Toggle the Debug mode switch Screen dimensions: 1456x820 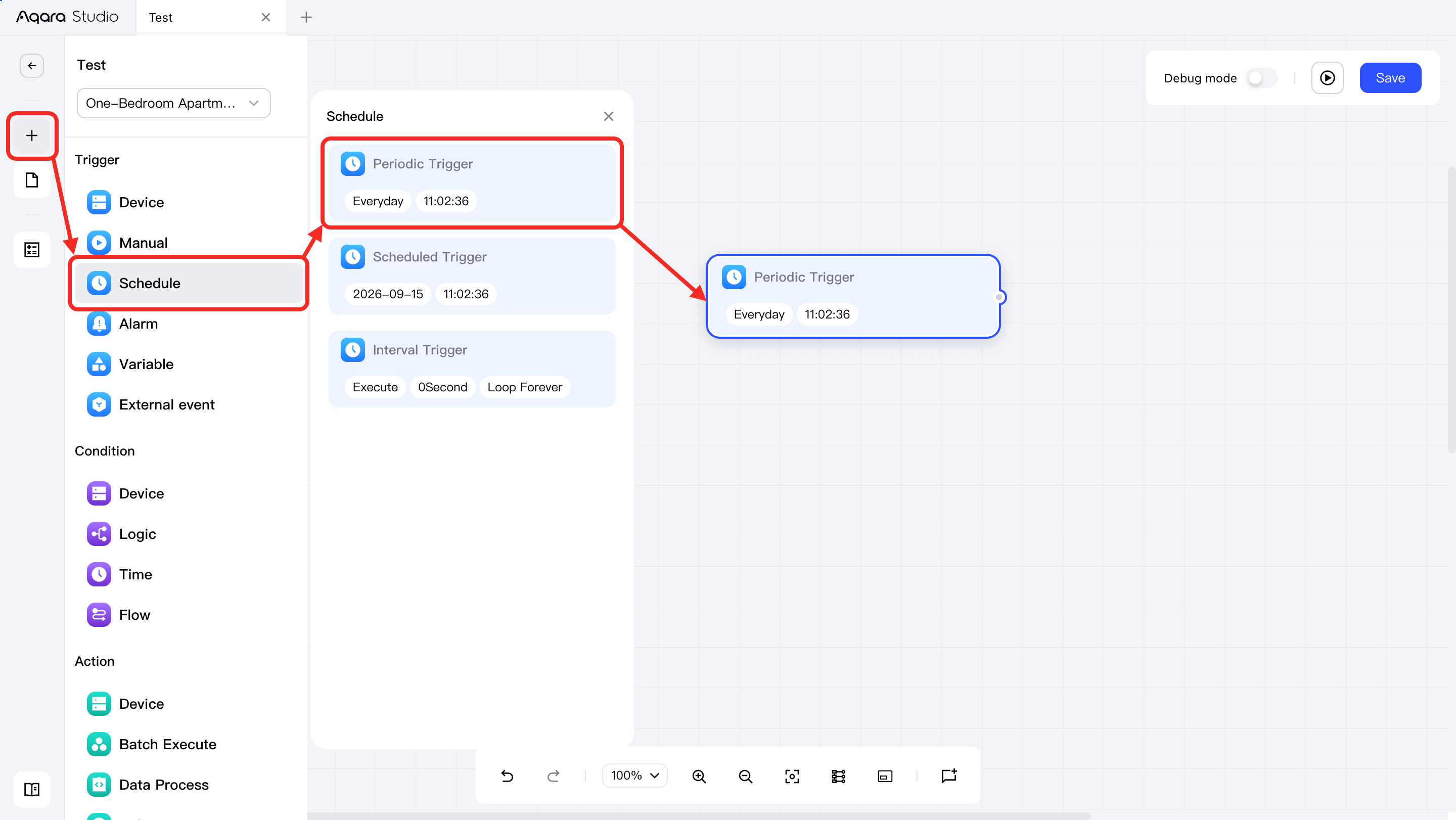1261,78
